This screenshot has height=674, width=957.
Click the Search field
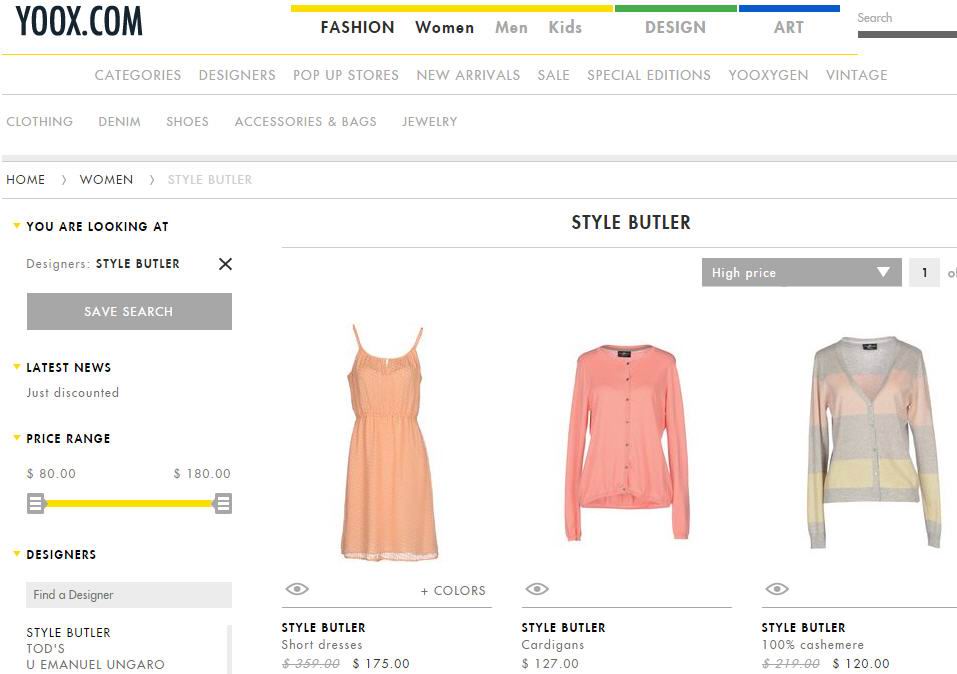pyautogui.click(x=907, y=18)
